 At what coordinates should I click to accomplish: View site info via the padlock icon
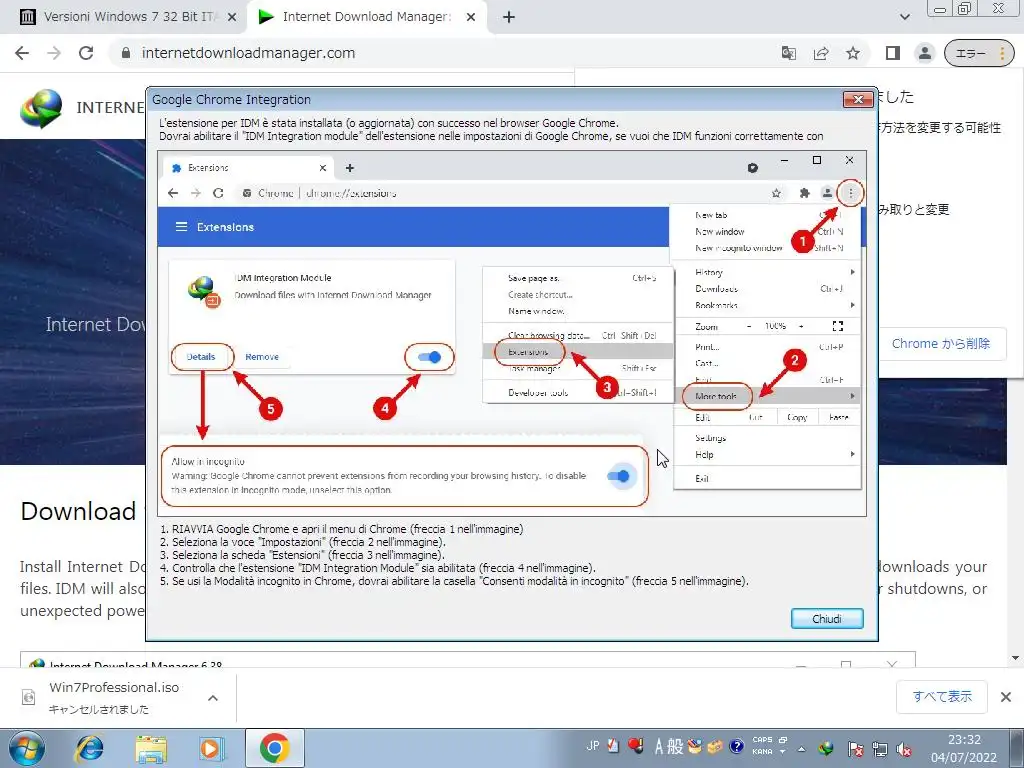pyautogui.click(x=126, y=53)
